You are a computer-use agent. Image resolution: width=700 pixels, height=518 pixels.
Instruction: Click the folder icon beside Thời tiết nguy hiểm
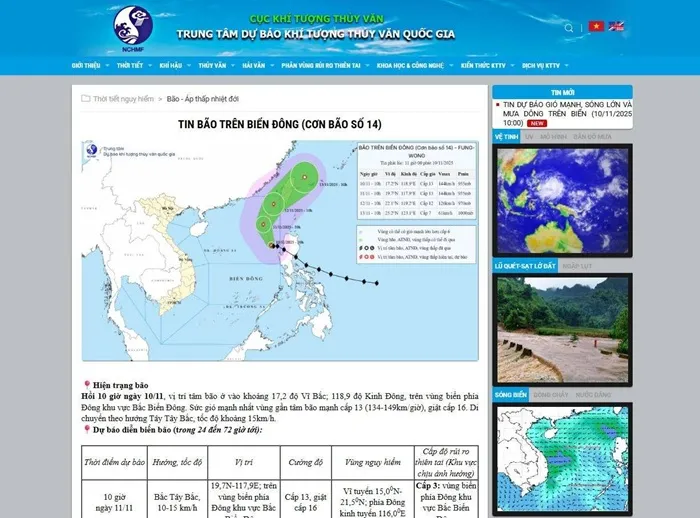point(86,98)
